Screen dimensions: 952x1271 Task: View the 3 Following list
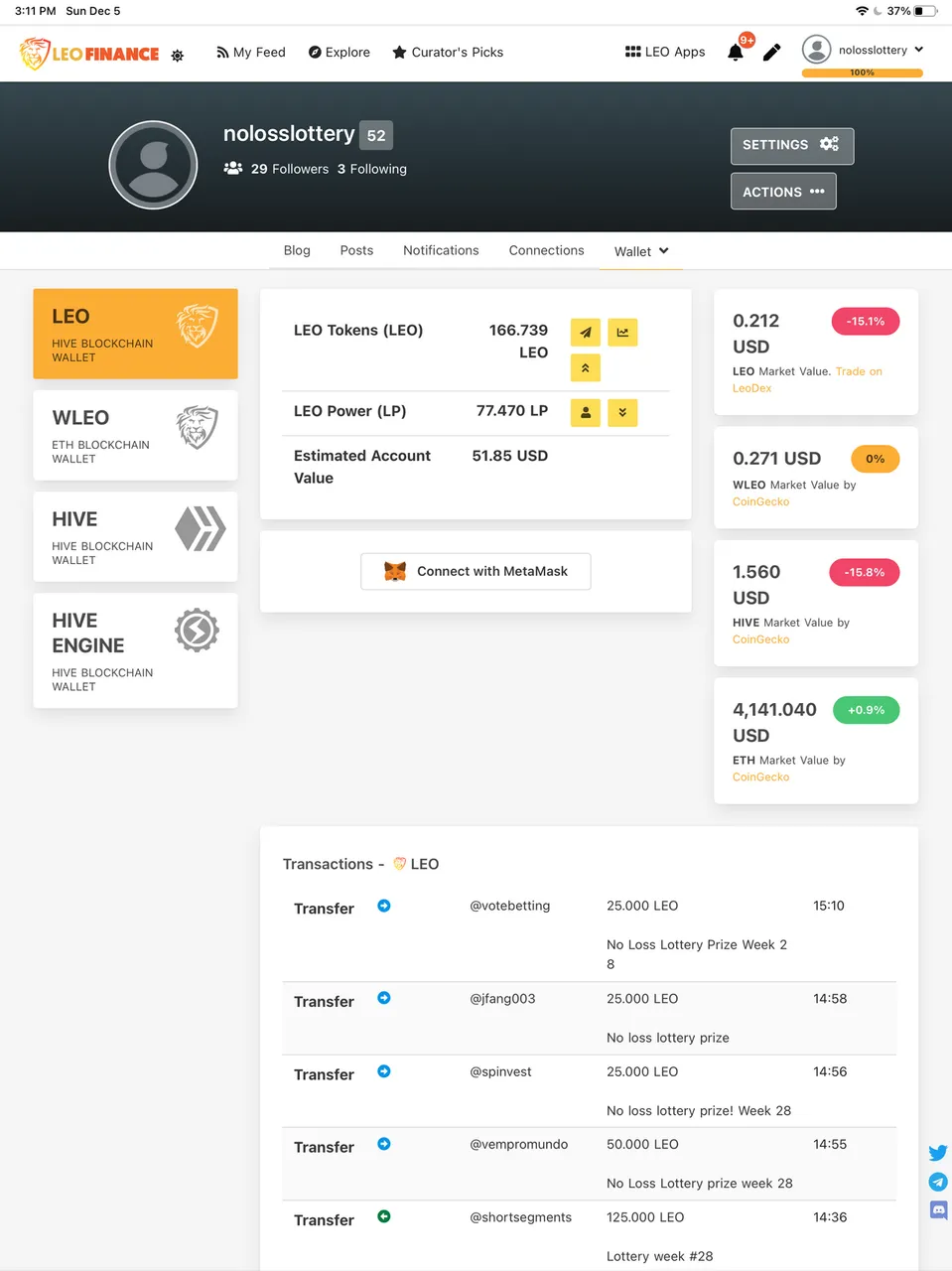pos(372,169)
